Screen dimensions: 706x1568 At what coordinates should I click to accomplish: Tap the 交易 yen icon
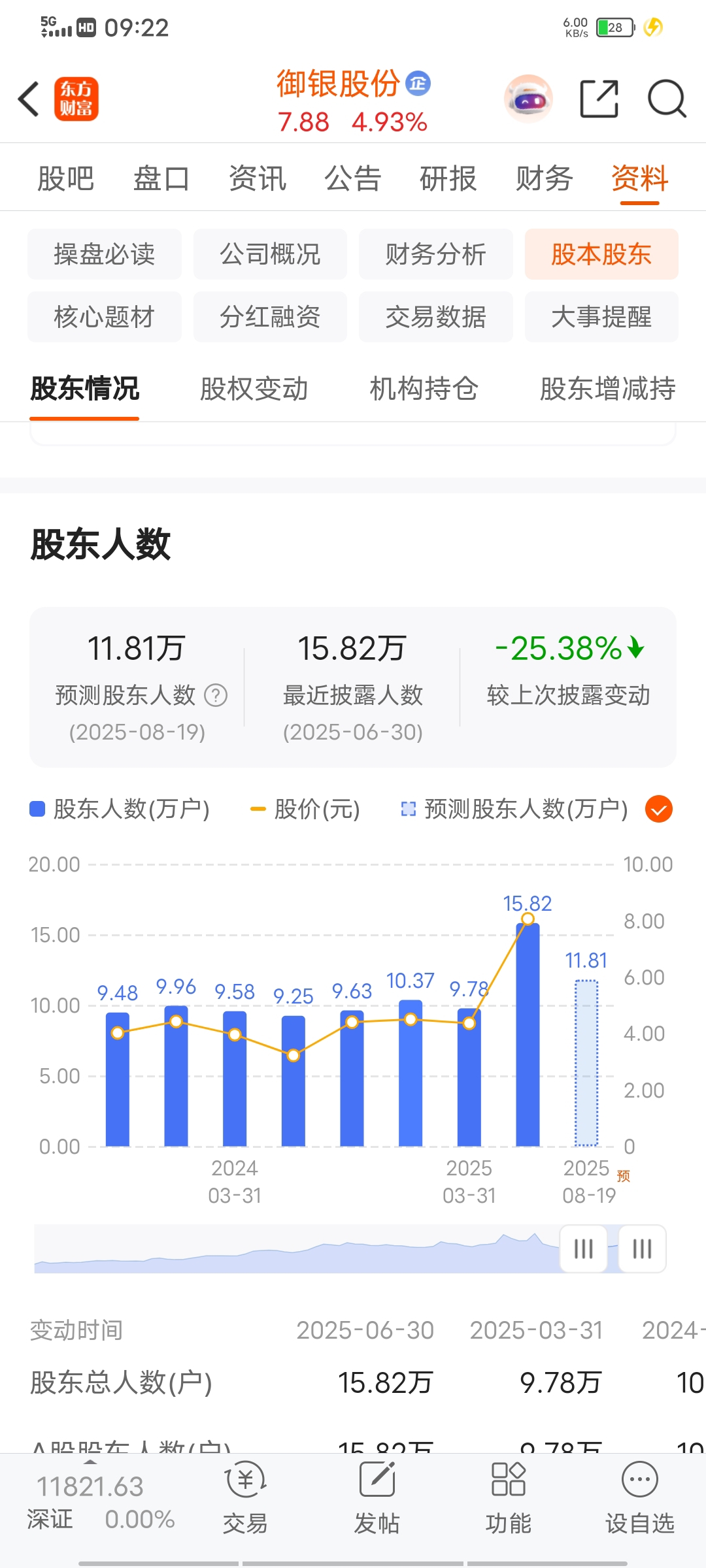point(245,1480)
